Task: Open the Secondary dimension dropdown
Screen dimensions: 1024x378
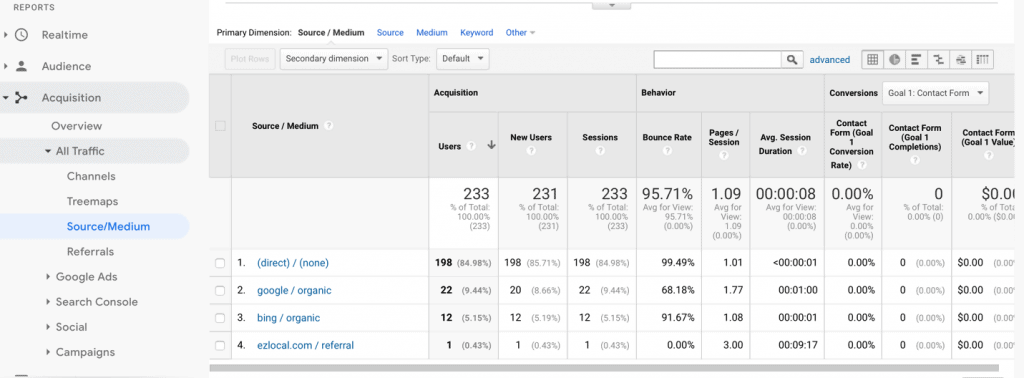Action: pos(334,59)
